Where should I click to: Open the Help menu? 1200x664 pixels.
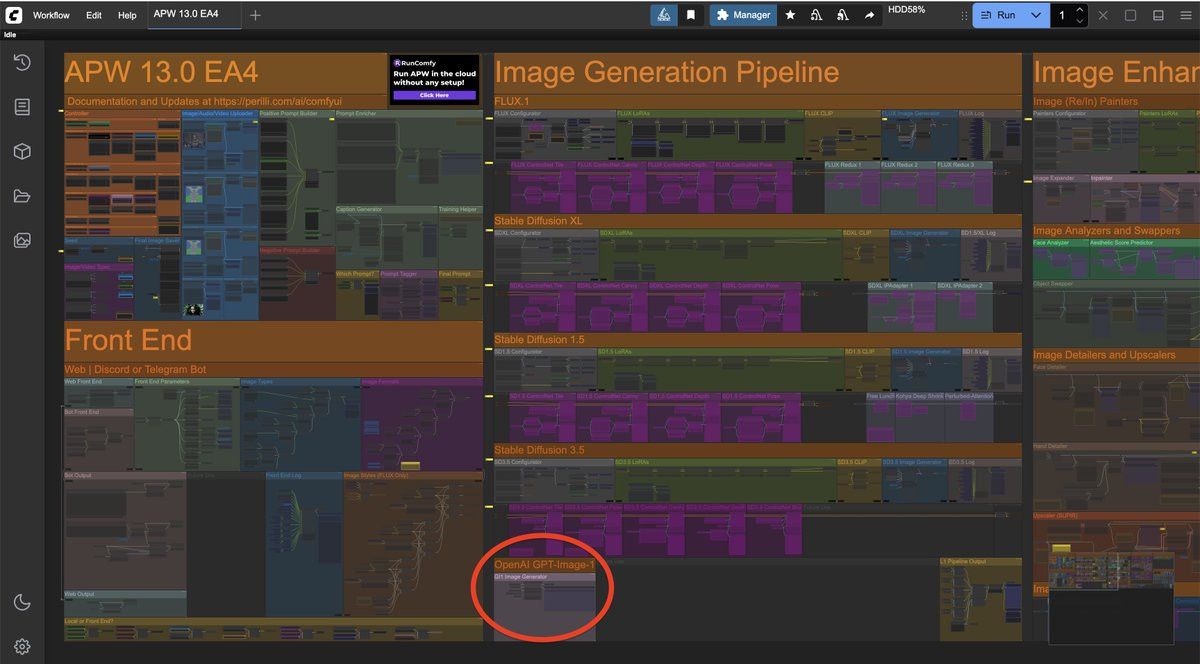point(127,15)
